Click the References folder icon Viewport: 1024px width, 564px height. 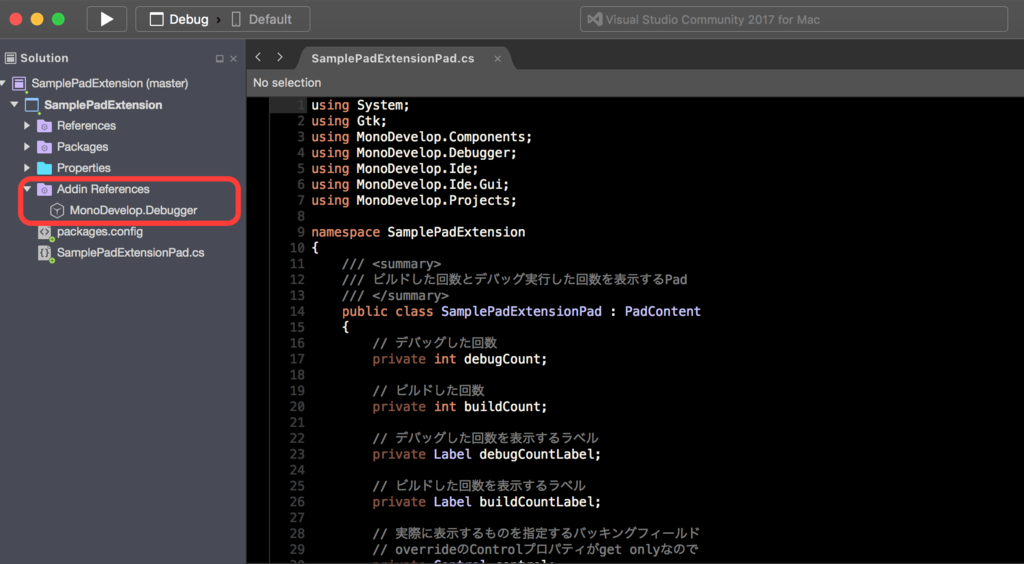pyautogui.click(x=44, y=126)
